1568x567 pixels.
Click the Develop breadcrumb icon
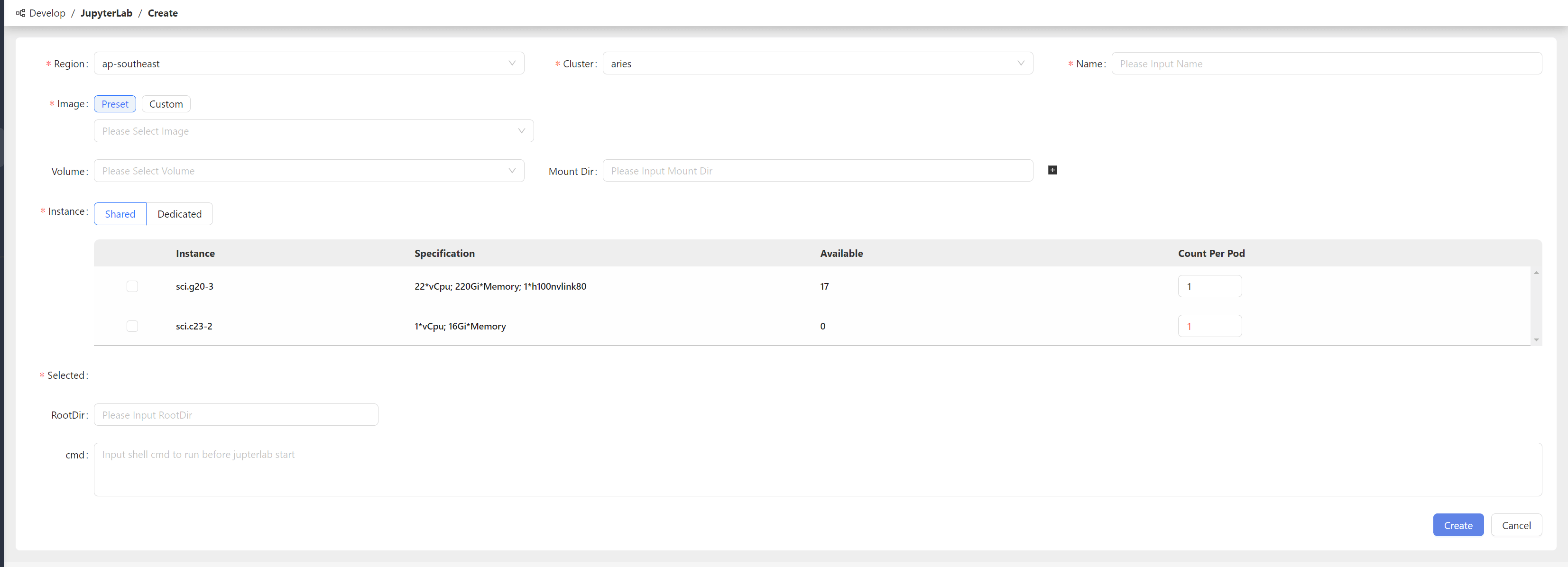(21, 13)
